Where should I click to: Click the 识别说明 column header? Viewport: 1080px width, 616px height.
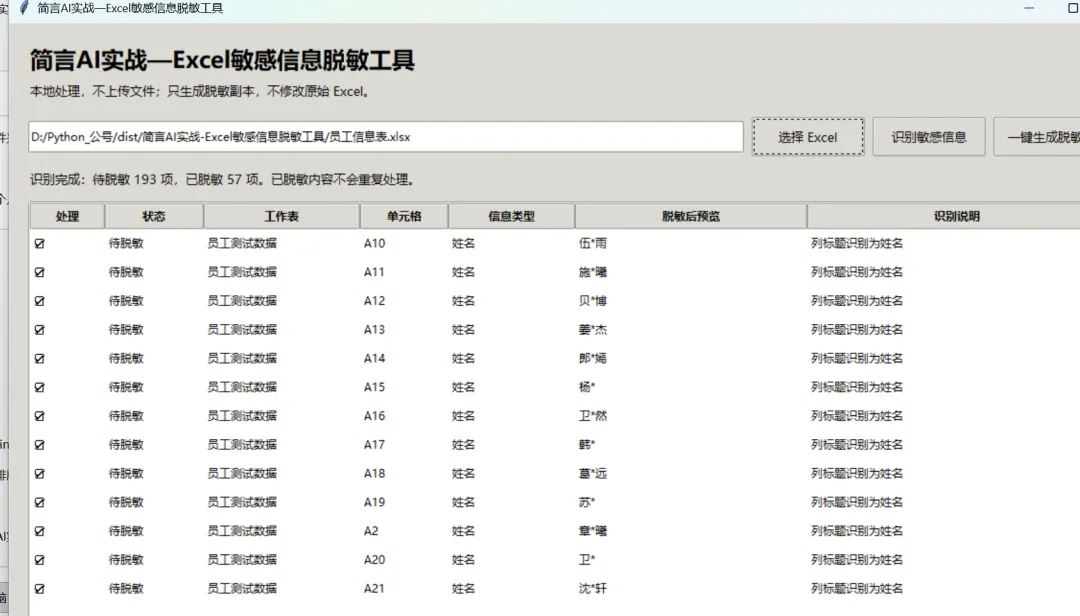coord(944,216)
